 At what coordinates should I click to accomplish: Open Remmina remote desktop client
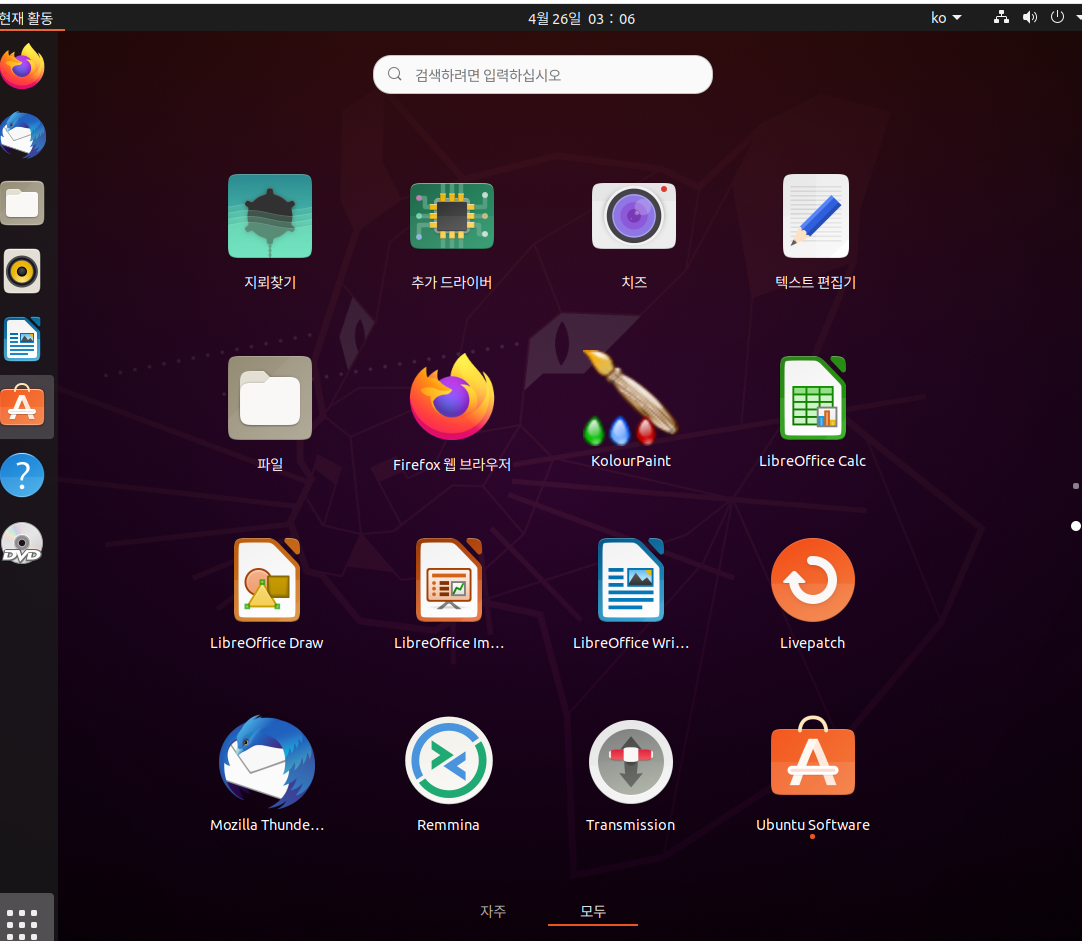(x=449, y=761)
